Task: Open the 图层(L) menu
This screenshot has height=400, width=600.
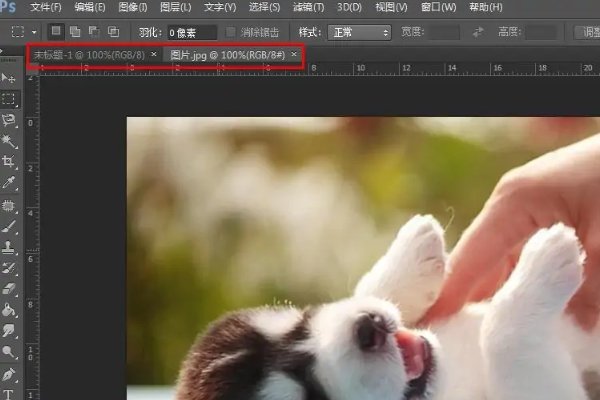Action: (176, 7)
